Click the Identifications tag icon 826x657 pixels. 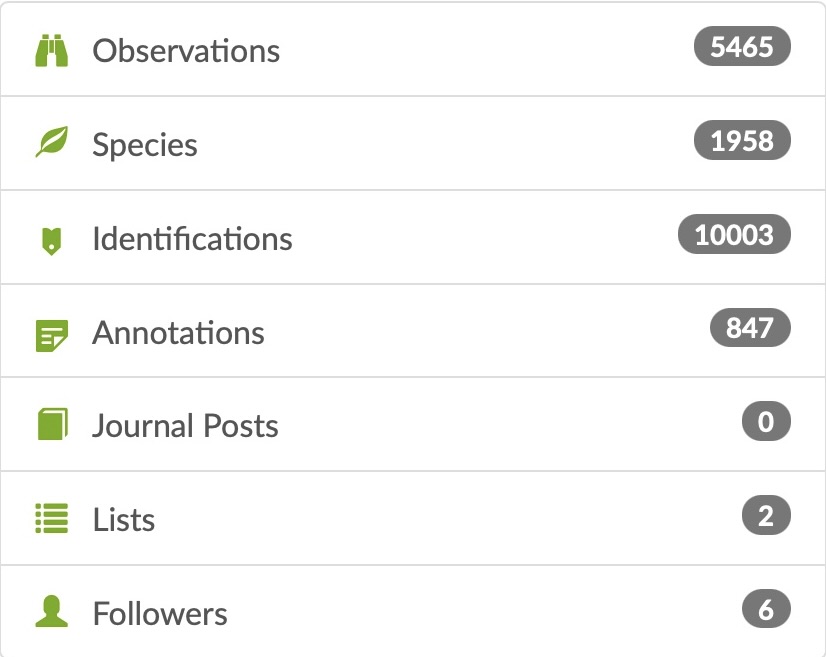(51, 241)
